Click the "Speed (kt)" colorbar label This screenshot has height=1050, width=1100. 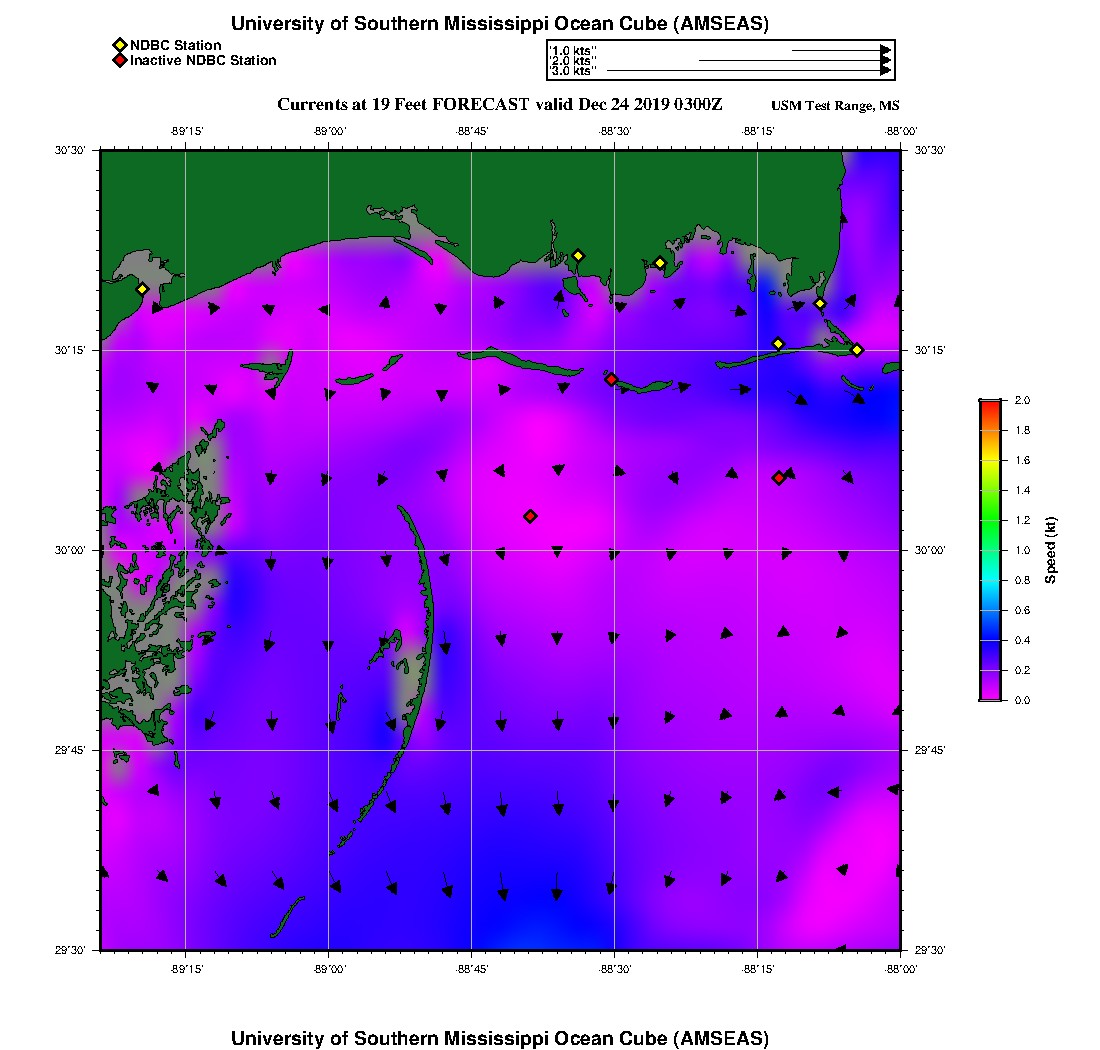(1051, 550)
